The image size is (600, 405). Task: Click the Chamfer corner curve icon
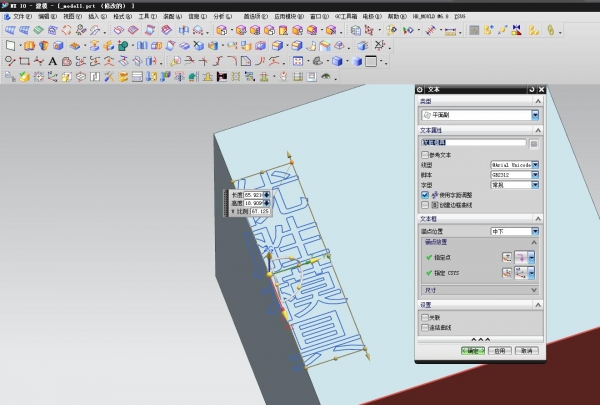tap(246, 61)
